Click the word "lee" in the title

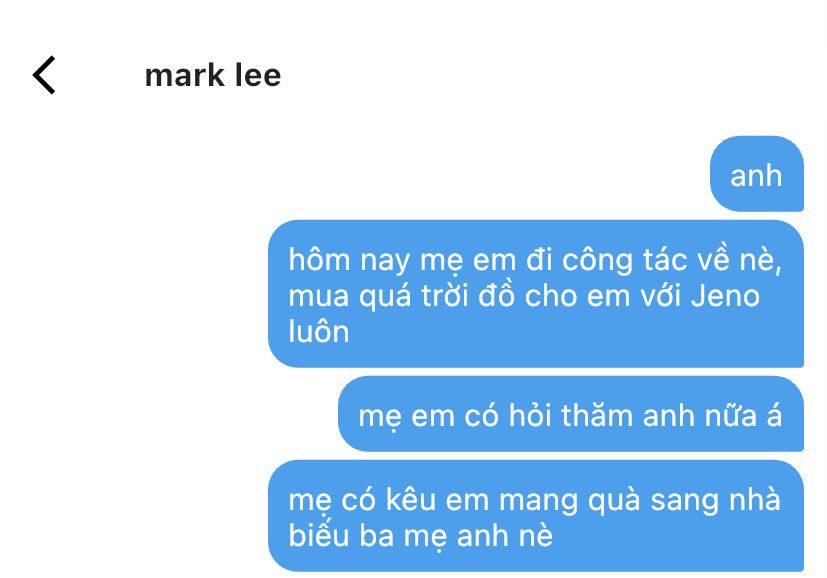click(x=258, y=75)
